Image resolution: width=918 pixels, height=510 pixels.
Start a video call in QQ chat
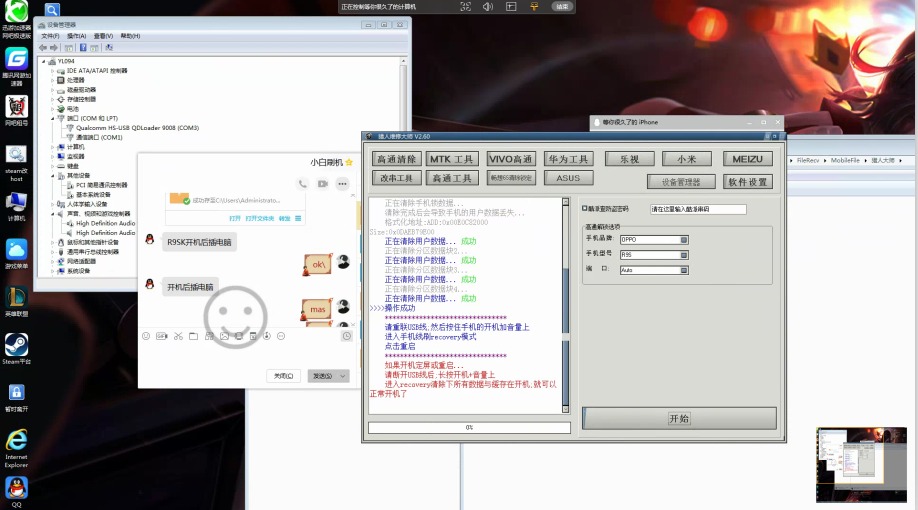point(323,184)
